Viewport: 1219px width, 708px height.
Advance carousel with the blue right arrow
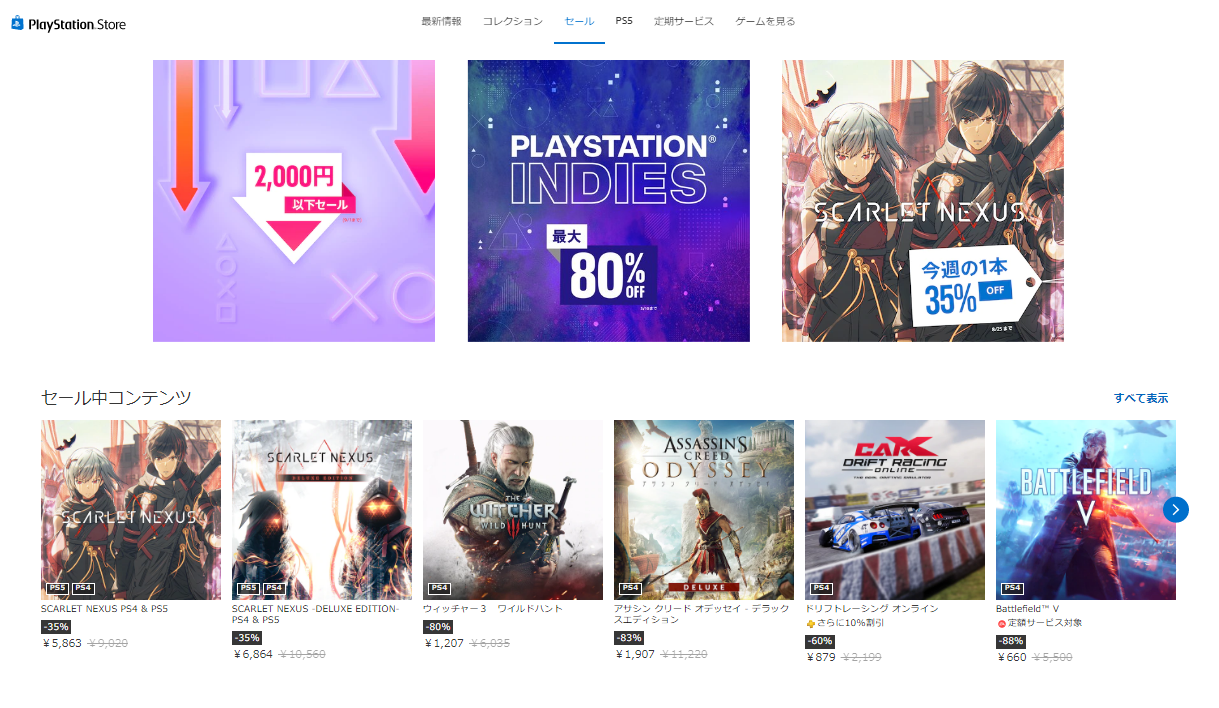(1176, 510)
